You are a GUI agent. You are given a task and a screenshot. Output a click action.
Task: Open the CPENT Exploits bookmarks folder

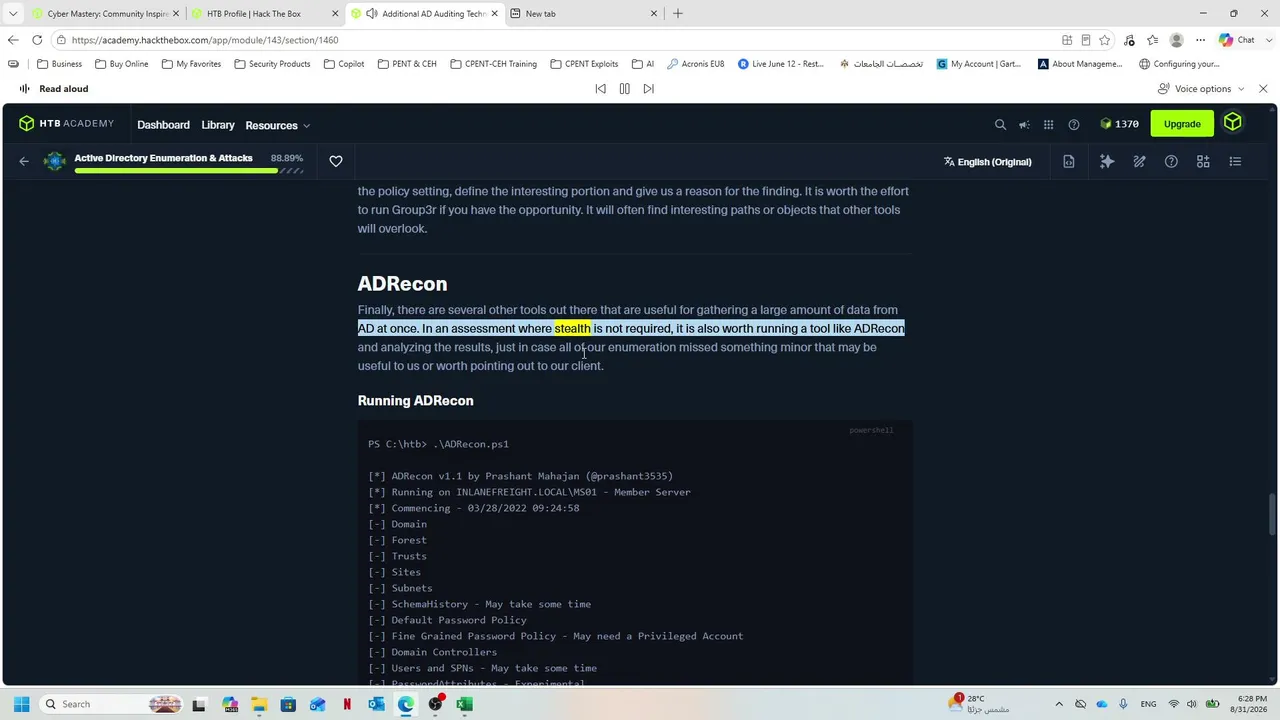(583, 64)
